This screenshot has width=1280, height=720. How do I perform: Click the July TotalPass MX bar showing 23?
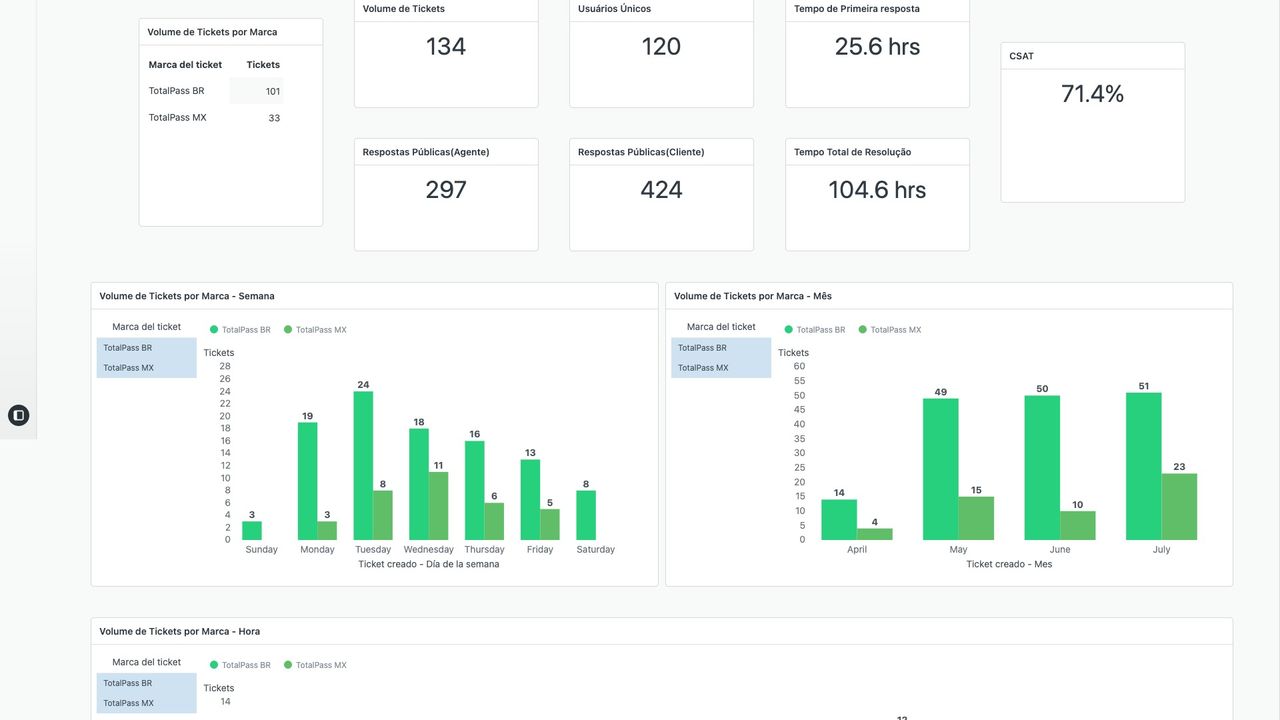[x=1180, y=507]
